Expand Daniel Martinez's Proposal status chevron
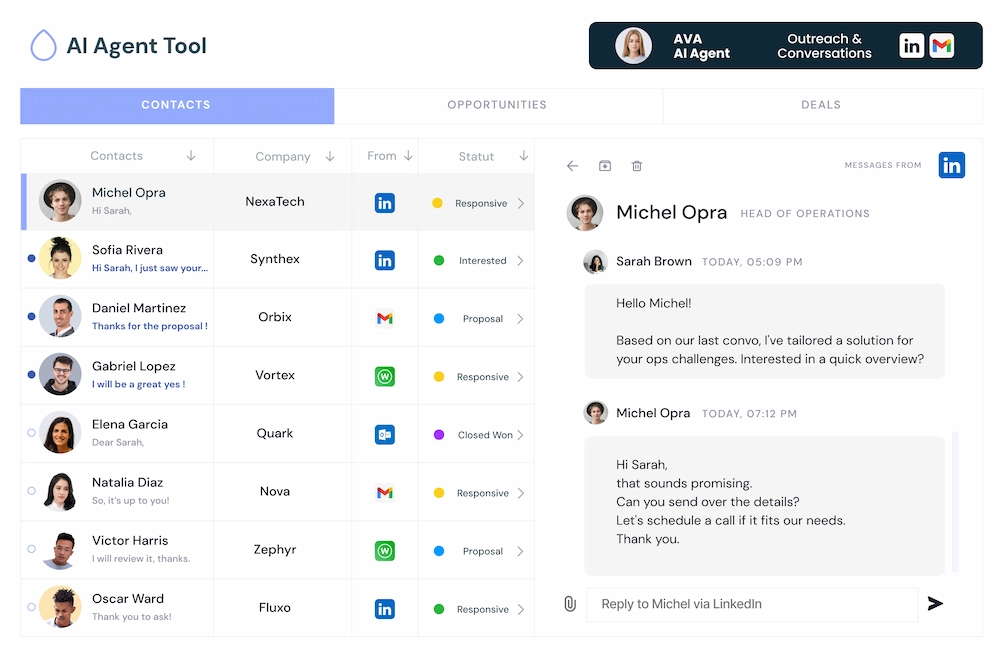The height and width of the screenshot is (670, 1000). pos(521,319)
